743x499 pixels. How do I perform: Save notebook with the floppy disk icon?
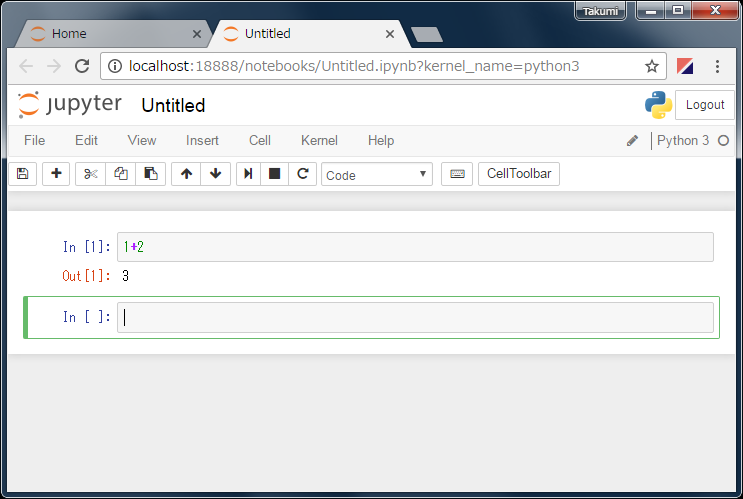(22, 174)
